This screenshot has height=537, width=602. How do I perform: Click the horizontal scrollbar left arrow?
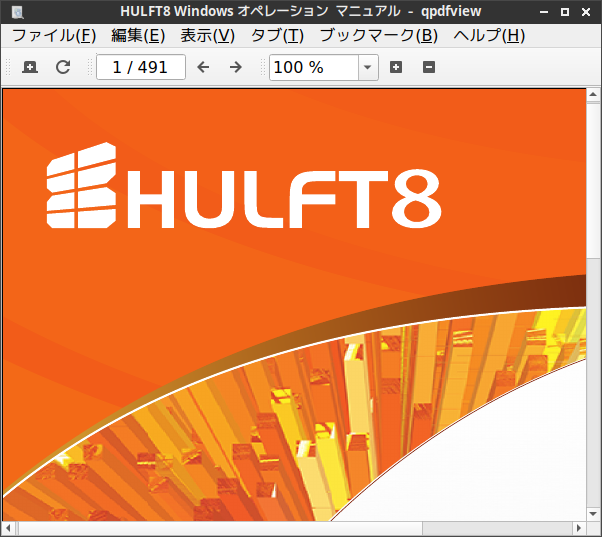[x=8, y=528]
